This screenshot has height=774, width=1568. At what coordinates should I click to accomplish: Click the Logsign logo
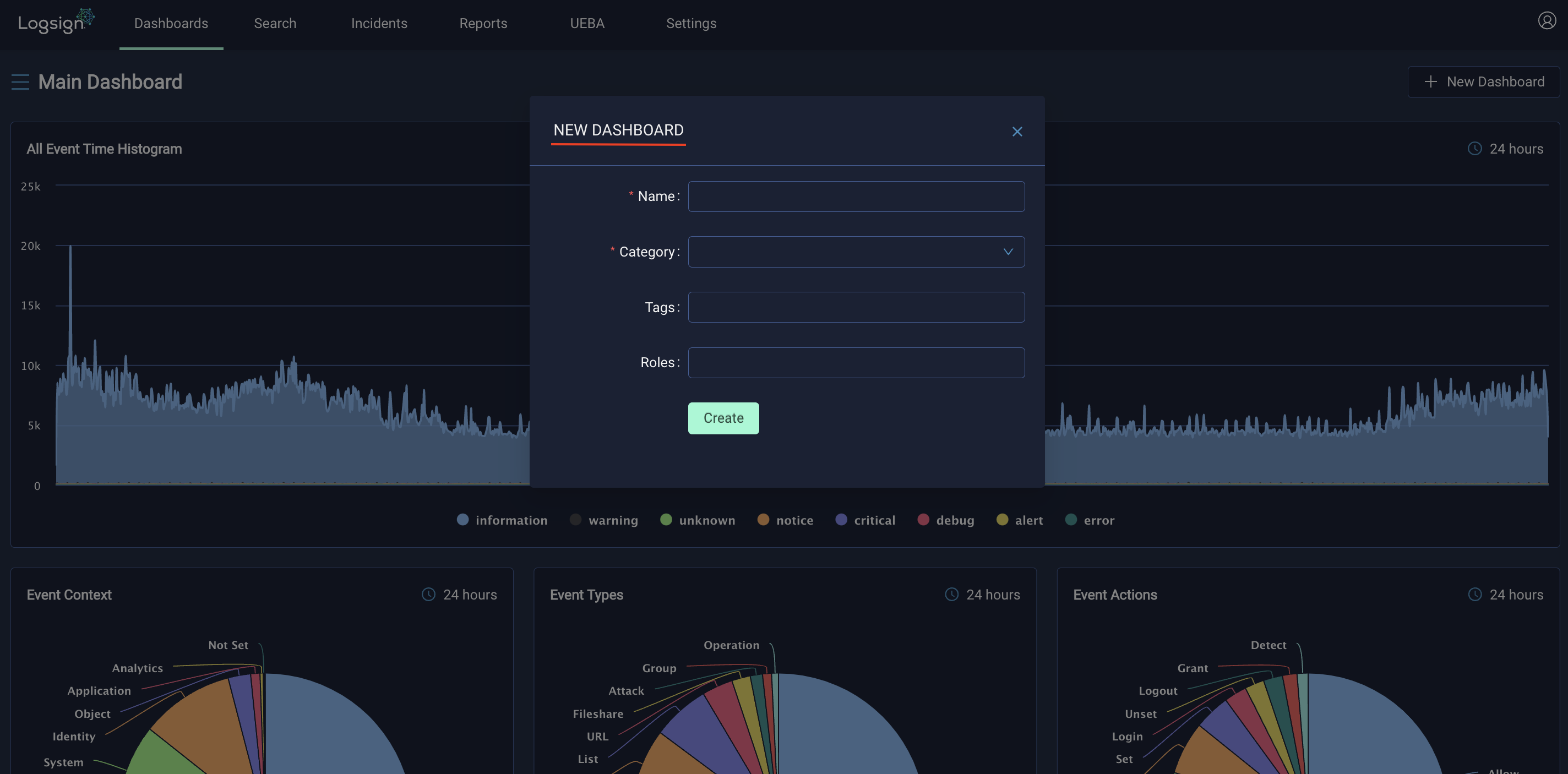click(x=56, y=22)
